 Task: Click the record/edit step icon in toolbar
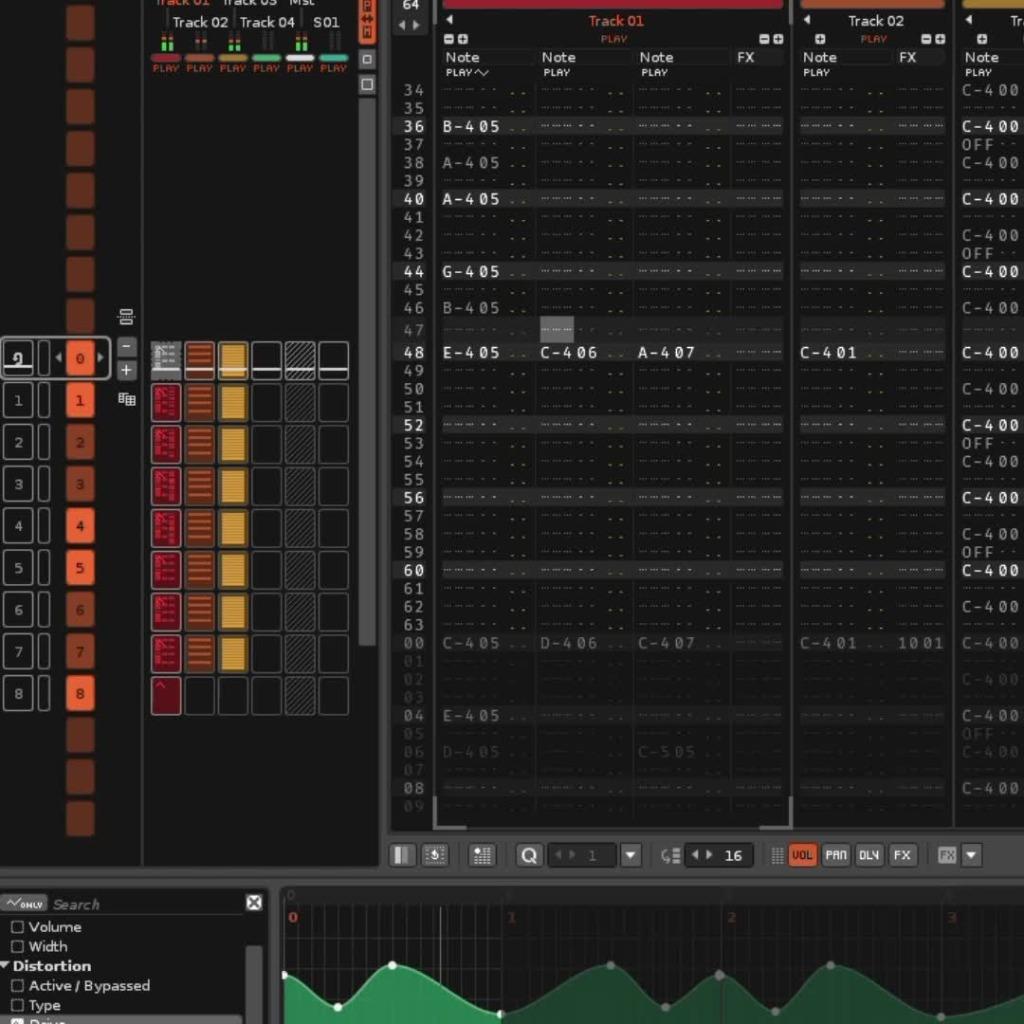(x=435, y=855)
